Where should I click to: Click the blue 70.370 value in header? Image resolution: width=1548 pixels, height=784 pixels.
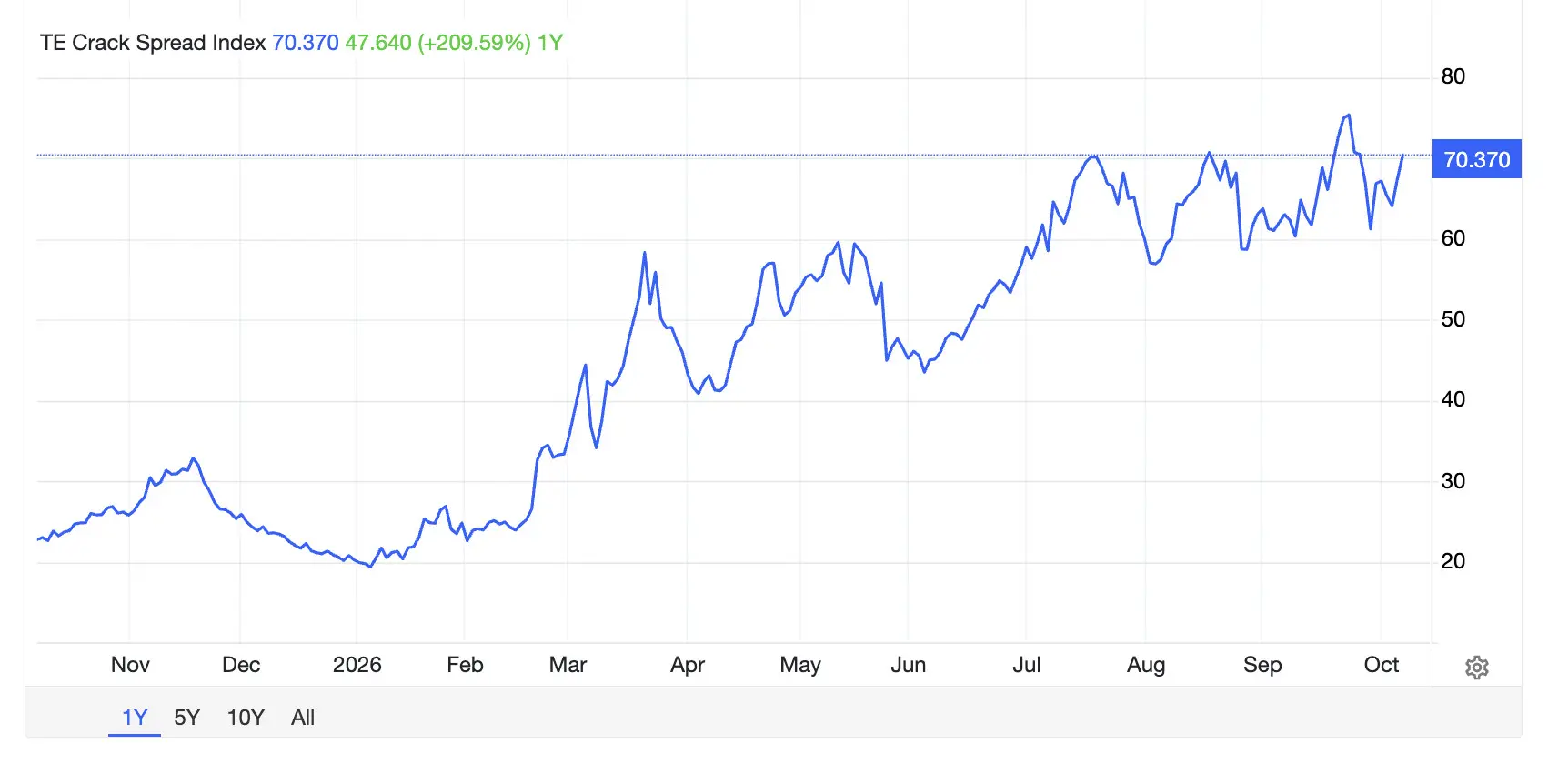pos(306,43)
